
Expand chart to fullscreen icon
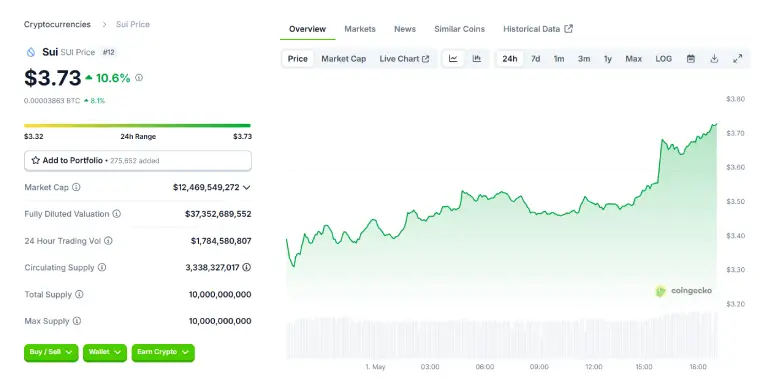[x=738, y=58]
